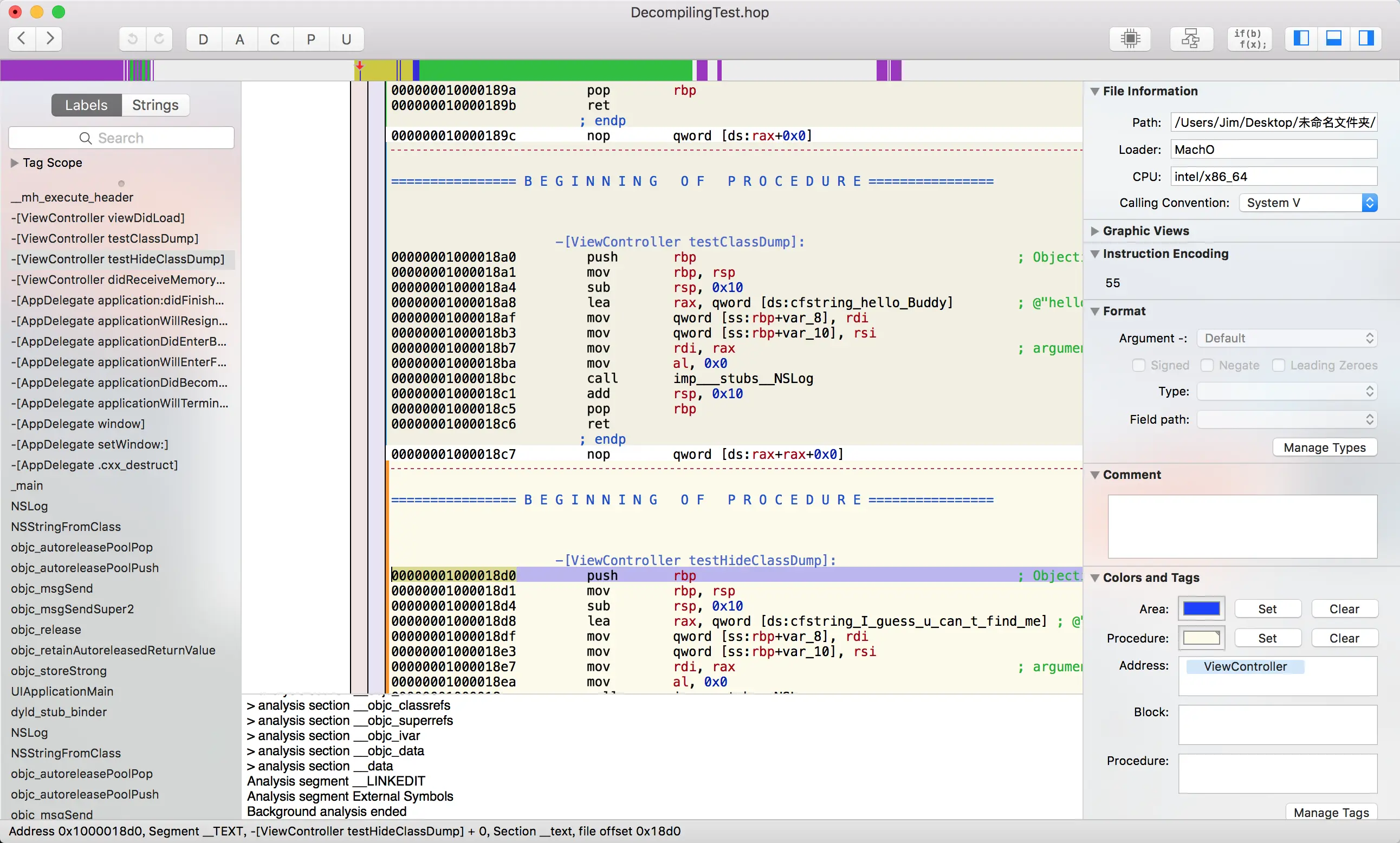Select the Labels tab

[x=86, y=105]
